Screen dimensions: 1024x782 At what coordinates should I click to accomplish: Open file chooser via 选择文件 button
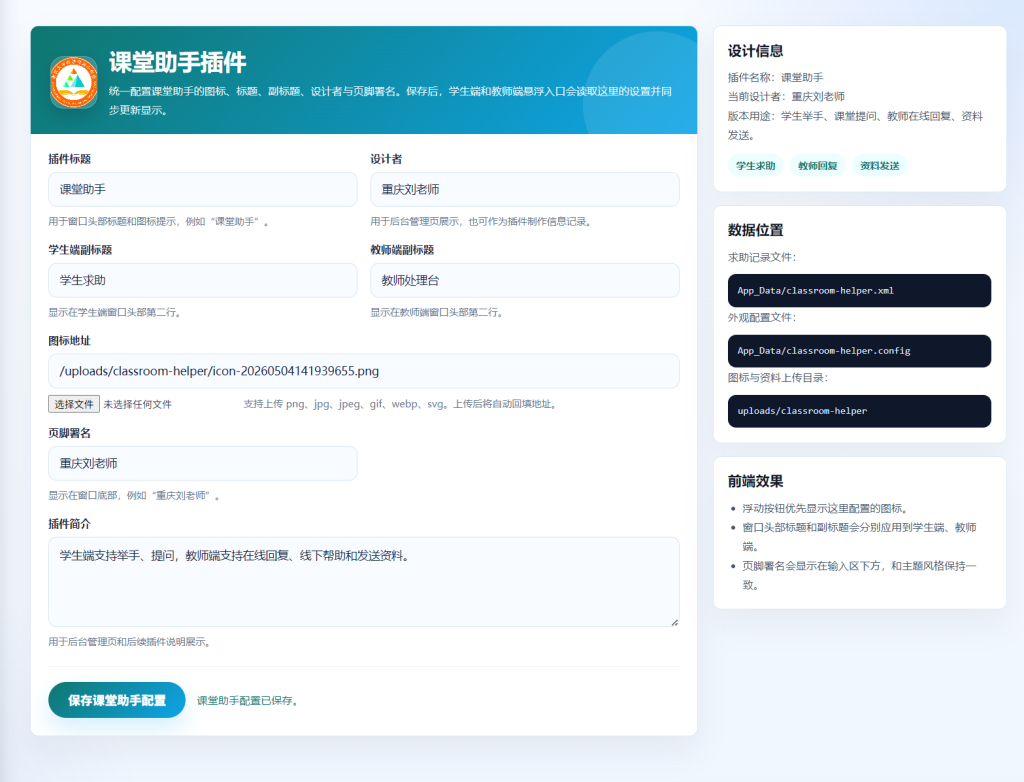(74, 404)
